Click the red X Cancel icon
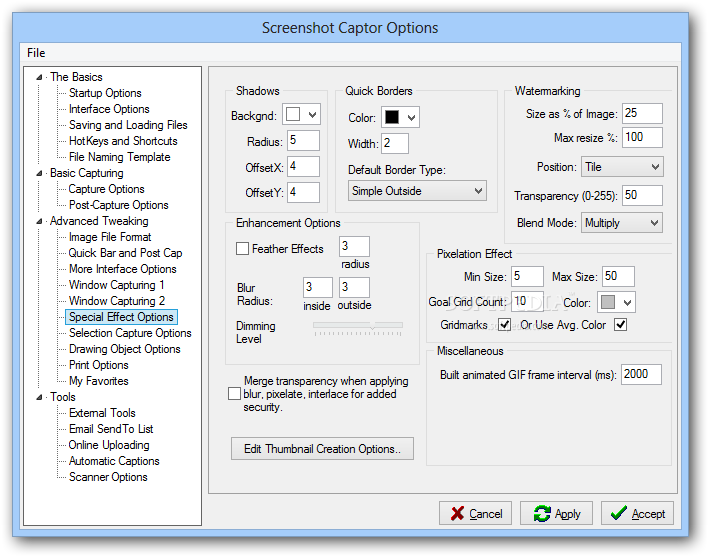The height and width of the screenshot is (557, 709). tap(457, 513)
